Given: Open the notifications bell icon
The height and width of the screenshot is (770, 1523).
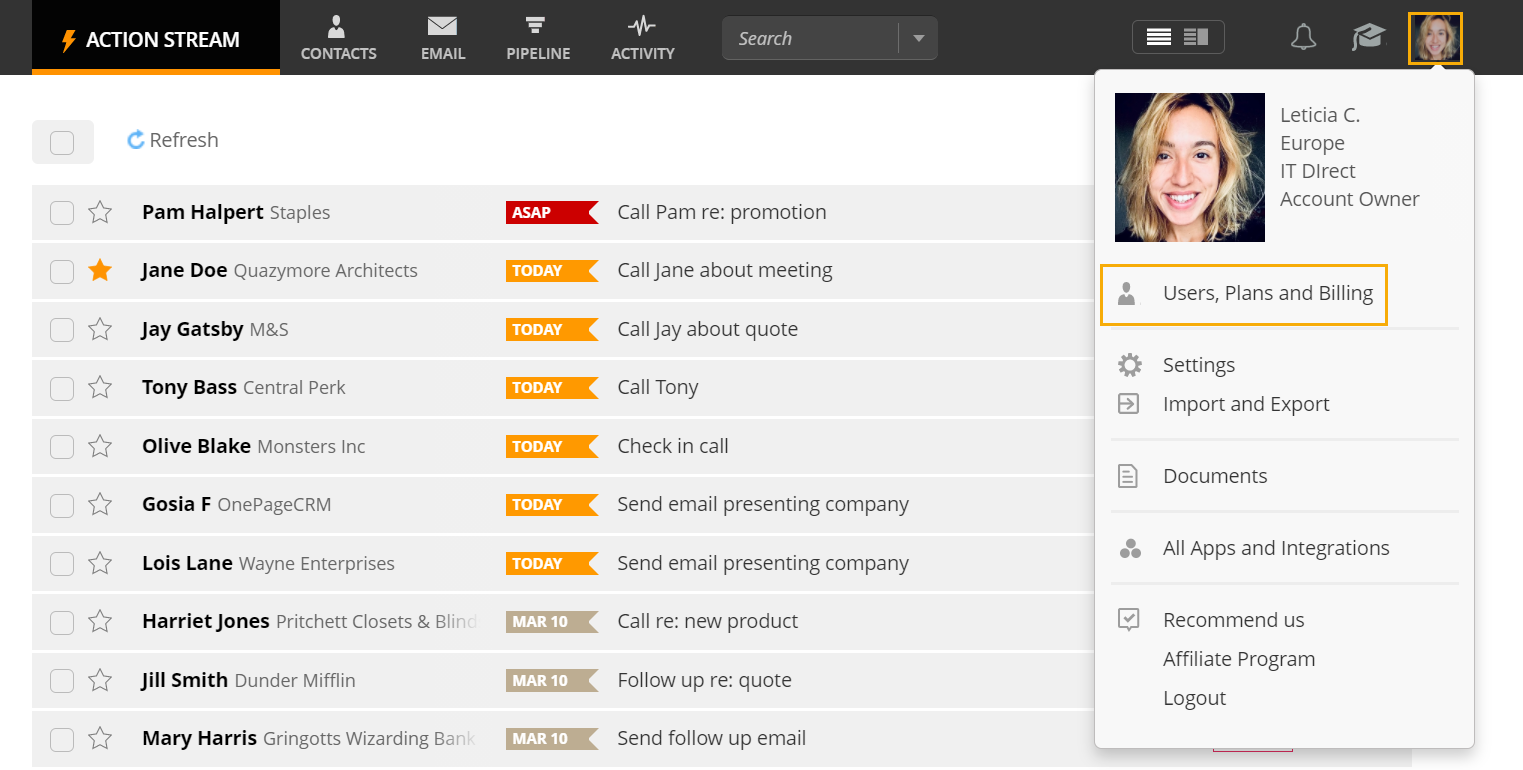Looking at the screenshot, I should click(1302, 38).
